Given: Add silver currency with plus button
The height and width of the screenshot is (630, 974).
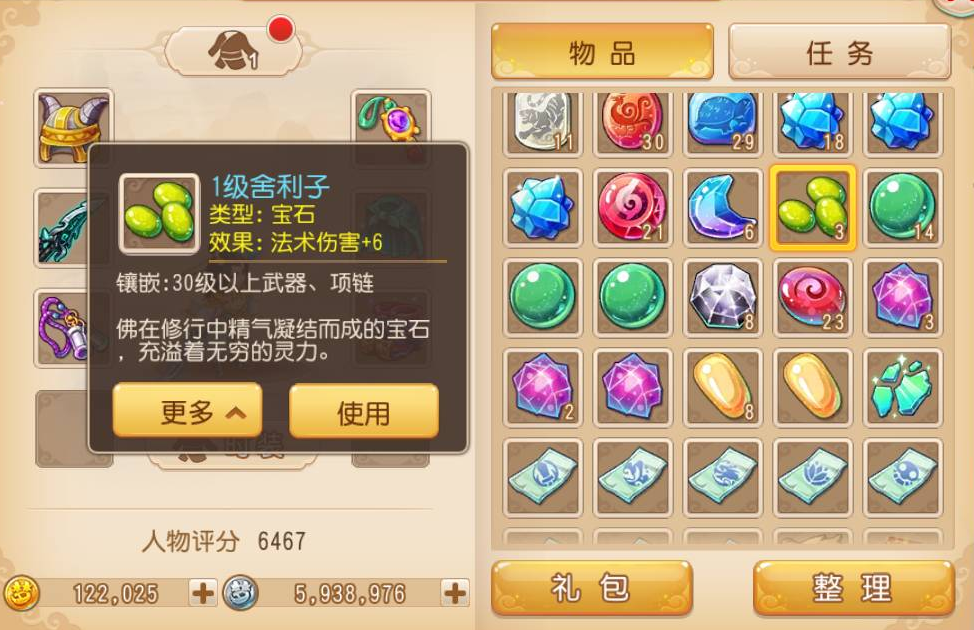Looking at the screenshot, I should click(x=455, y=592).
